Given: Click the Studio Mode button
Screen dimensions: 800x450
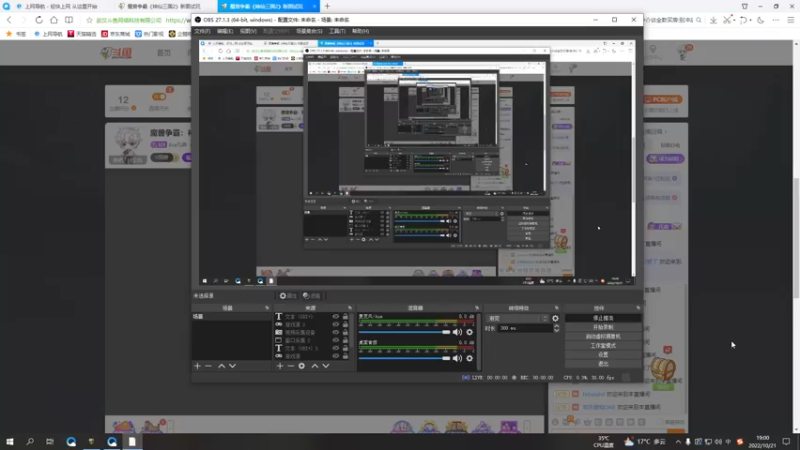Looking at the screenshot, I should (x=603, y=346).
